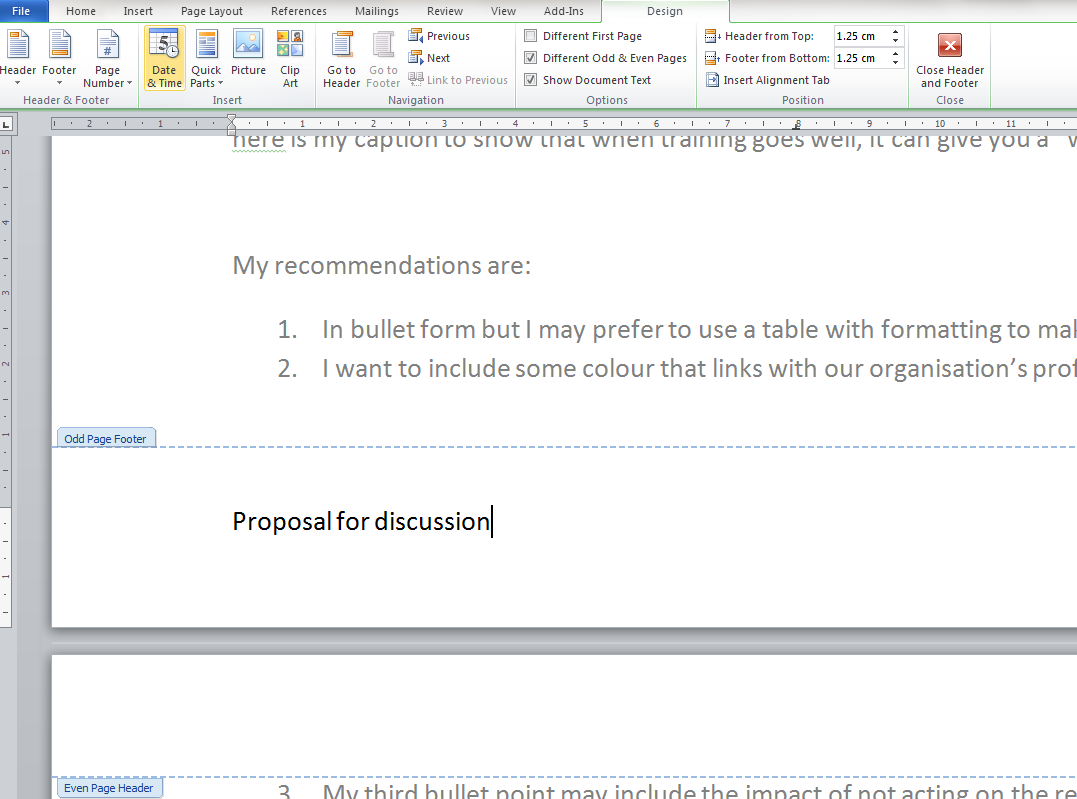The width and height of the screenshot is (1077, 799).
Task: Select the Design contextual tab
Action: coord(665,11)
